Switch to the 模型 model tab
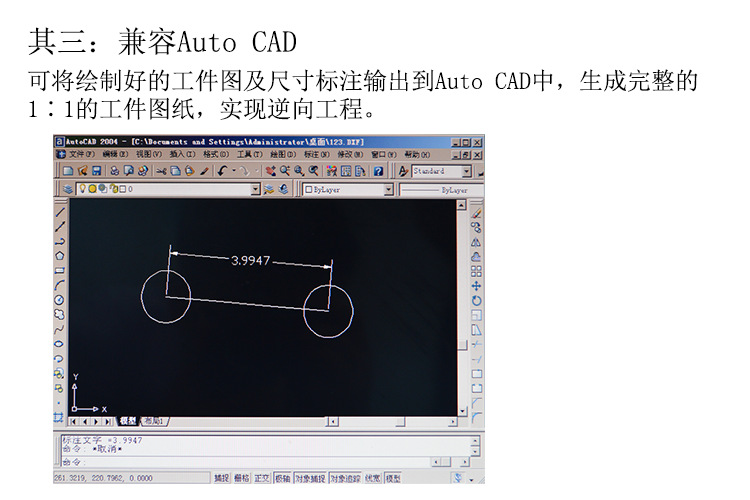Screen dimensions: 750x500 point(128,421)
